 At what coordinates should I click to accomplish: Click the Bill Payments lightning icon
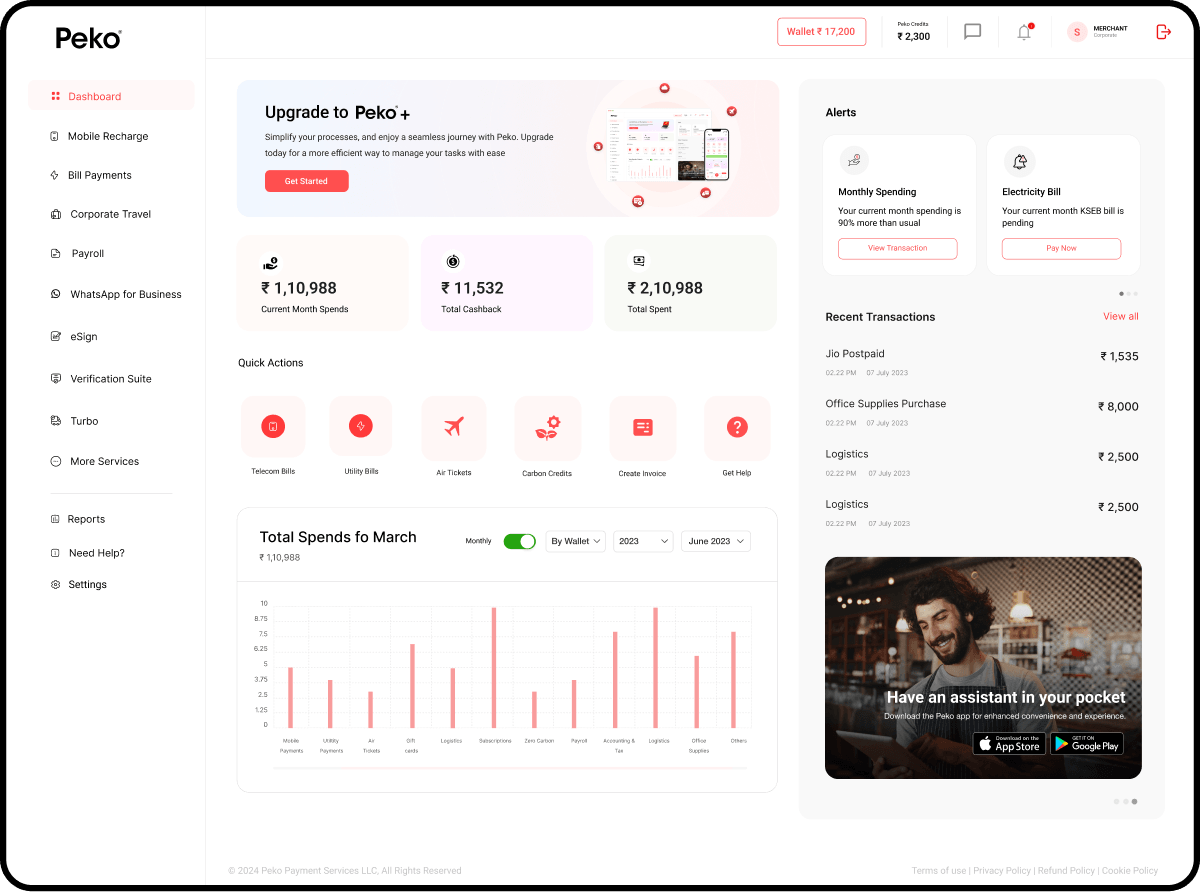tap(54, 175)
